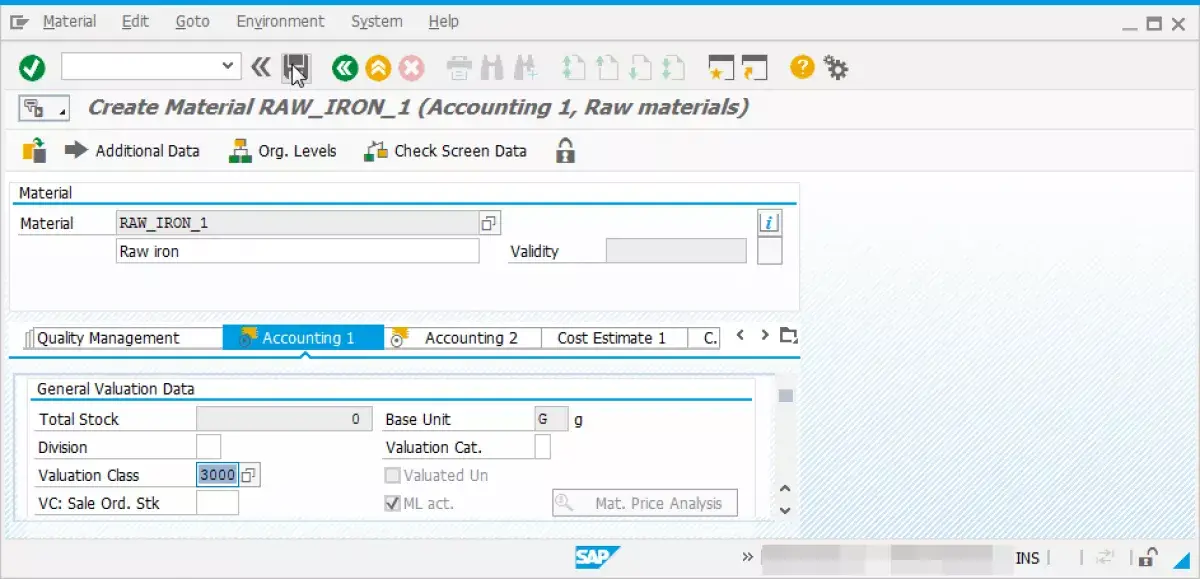The image size is (1200, 579).
Task: Click the truncated 'C.' tab
Action: click(x=705, y=338)
